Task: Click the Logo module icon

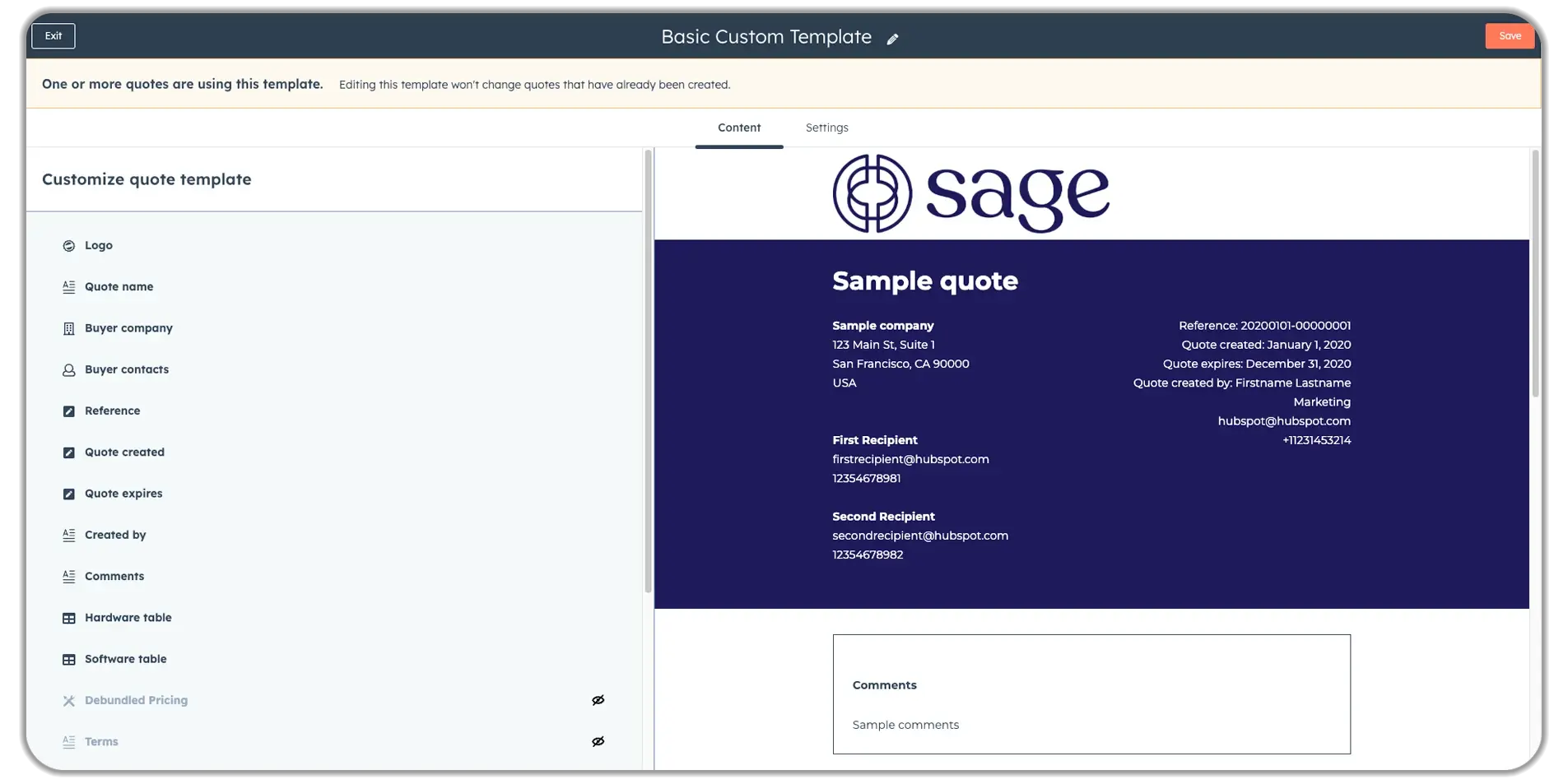Action: click(69, 246)
